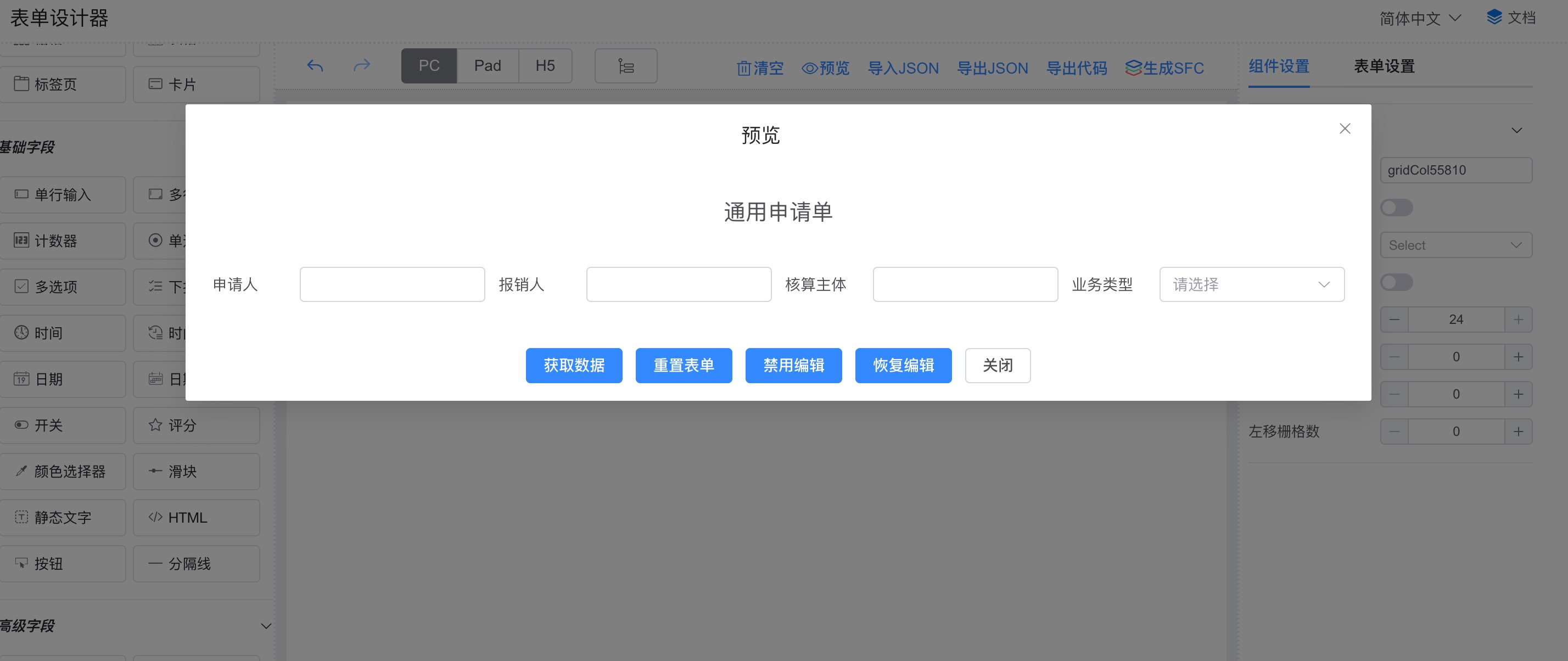Viewport: 1568px width, 661px height.
Task: Click the 清空 trash toolbar item
Action: click(760, 68)
